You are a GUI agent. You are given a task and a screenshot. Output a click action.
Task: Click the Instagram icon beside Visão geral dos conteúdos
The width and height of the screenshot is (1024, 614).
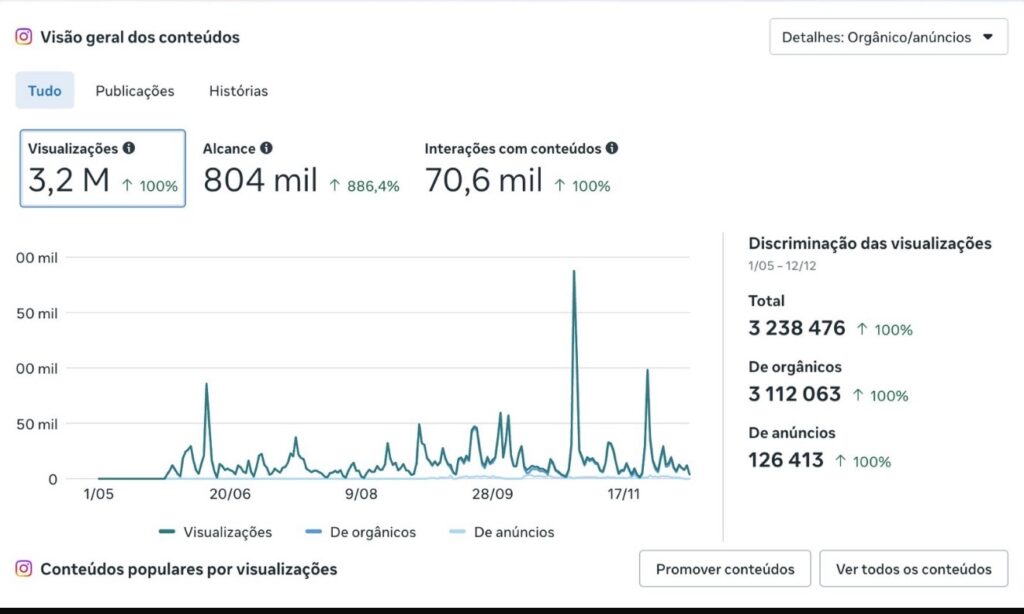[24, 37]
